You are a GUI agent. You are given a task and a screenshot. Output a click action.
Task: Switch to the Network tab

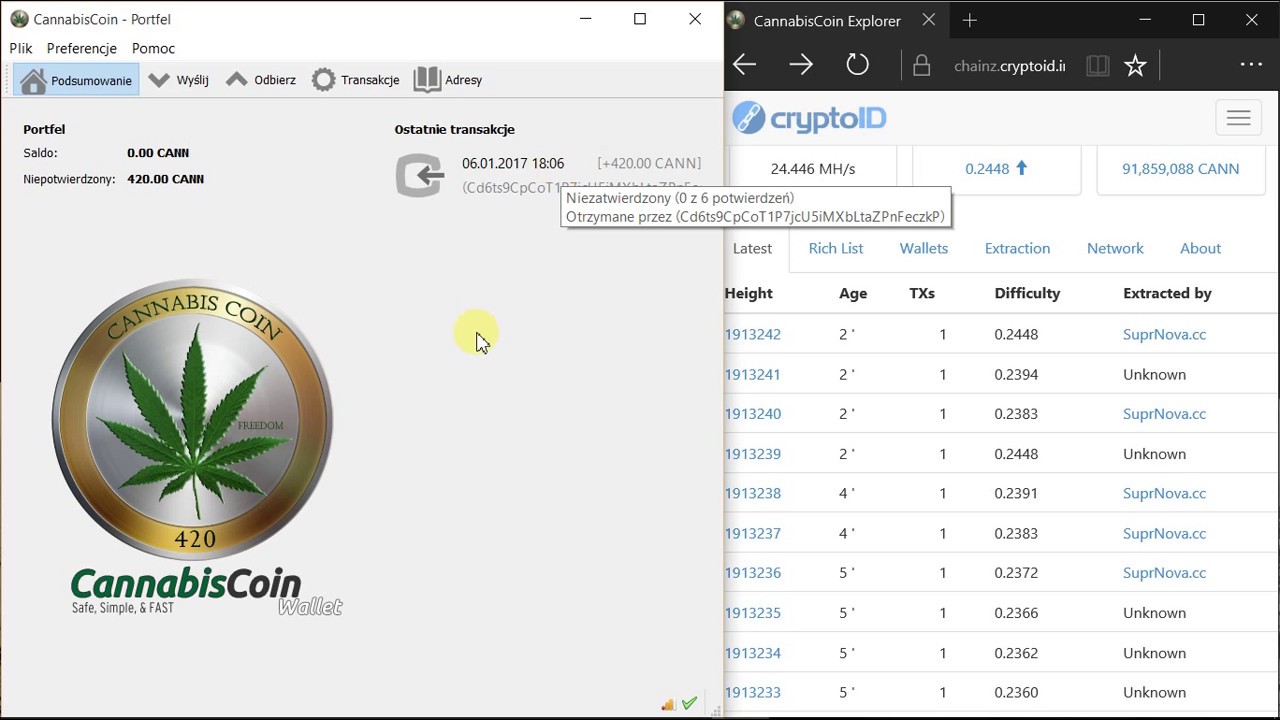[1115, 248]
